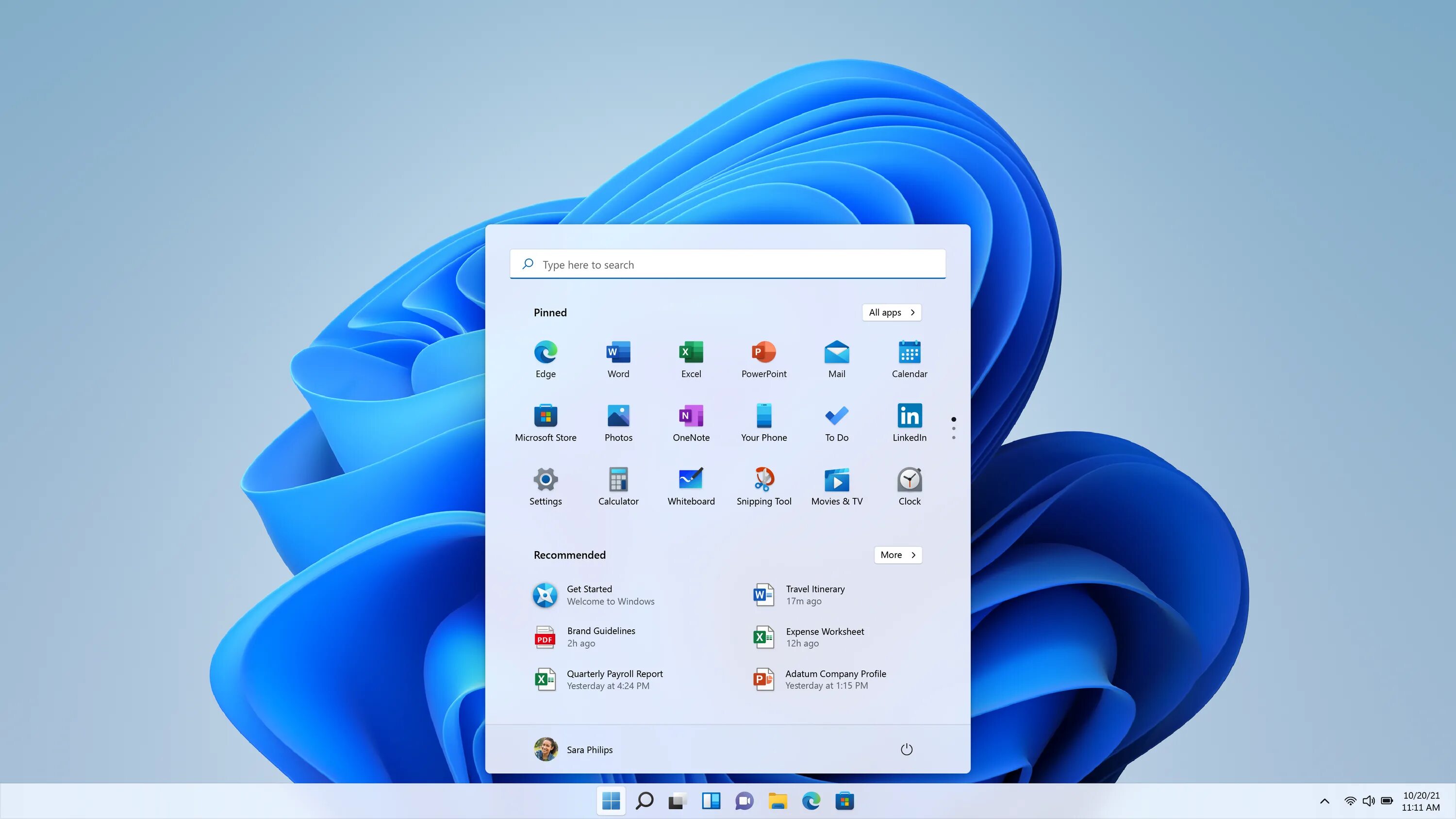
Task: Open Windows File Explorer taskbar icon
Action: point(777,800)
